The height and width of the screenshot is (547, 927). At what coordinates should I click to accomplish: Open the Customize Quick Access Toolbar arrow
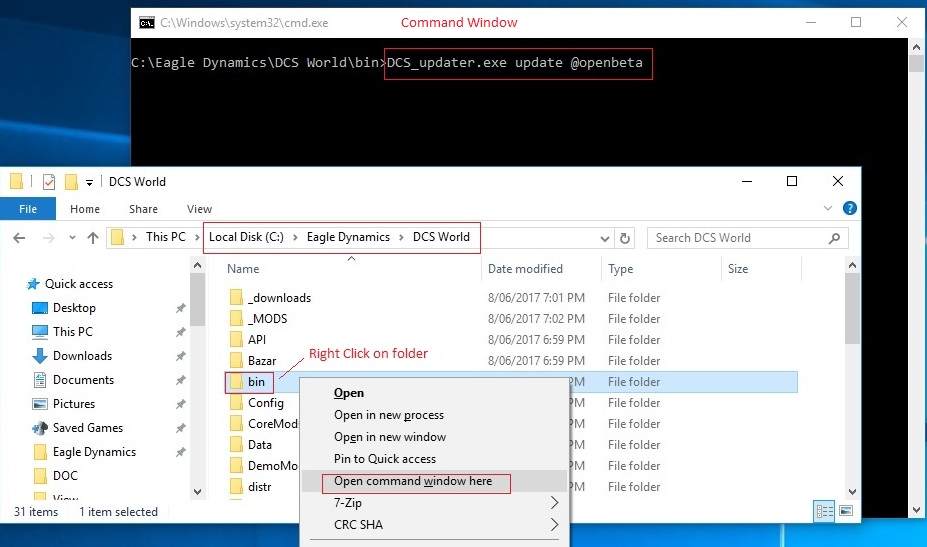89,183
